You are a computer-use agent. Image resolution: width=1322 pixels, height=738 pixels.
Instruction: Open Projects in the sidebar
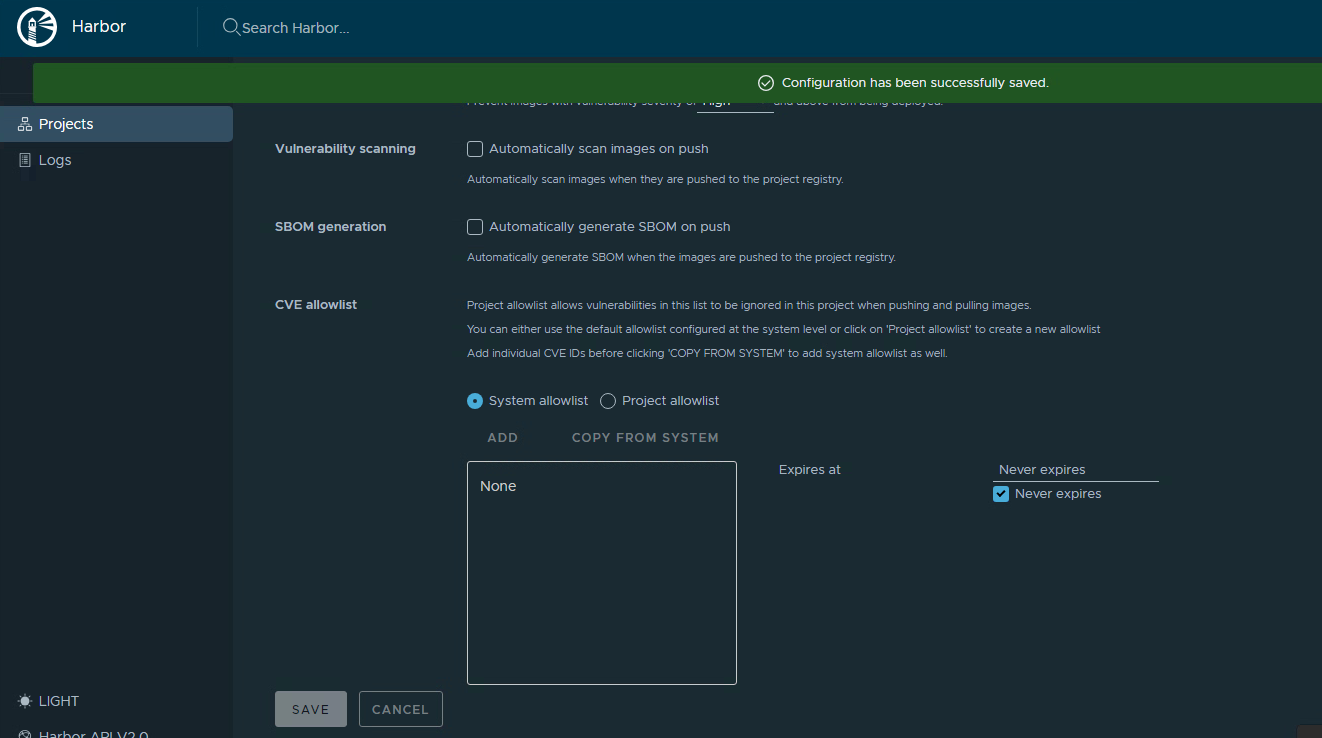pos(116,124)
